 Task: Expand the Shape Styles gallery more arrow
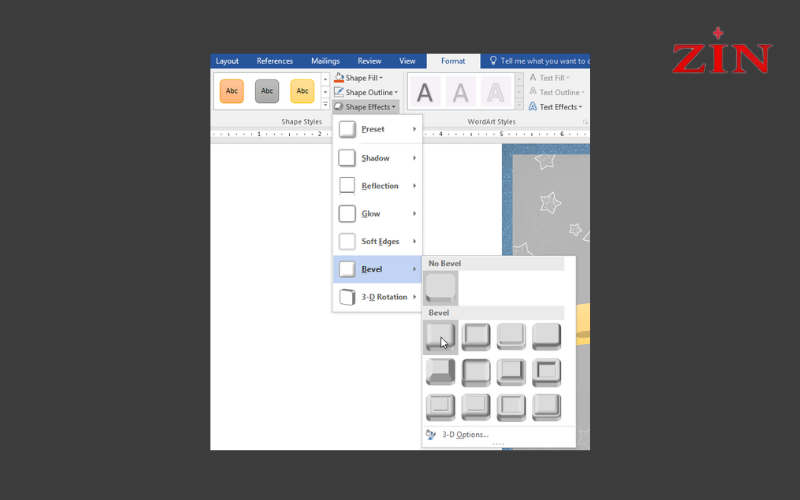[325, 104]
